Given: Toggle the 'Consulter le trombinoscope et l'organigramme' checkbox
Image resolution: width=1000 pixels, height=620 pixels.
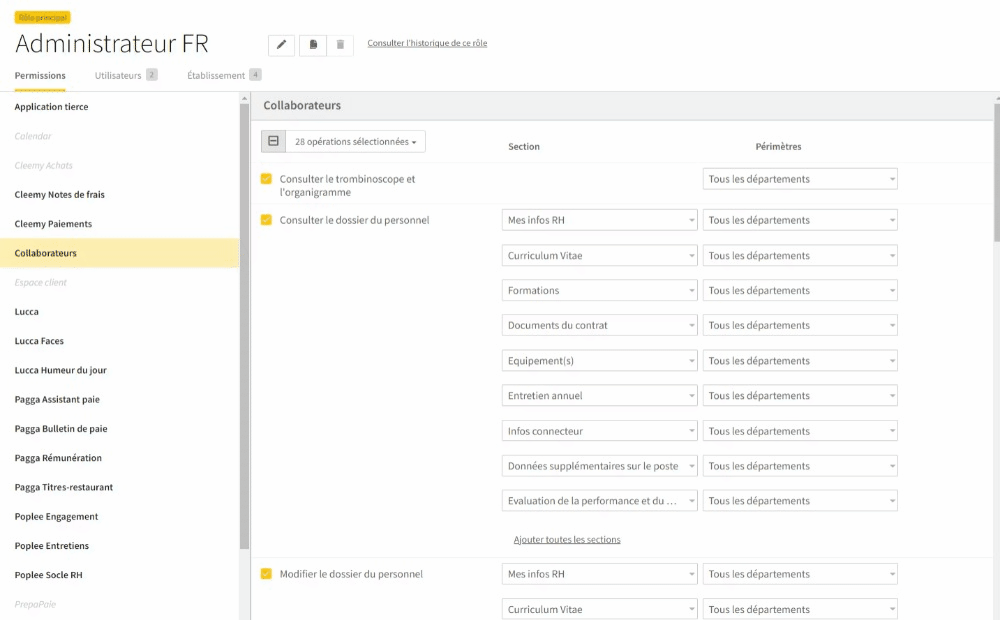Looking at the screenshot, I should click(x=267, y=179).
